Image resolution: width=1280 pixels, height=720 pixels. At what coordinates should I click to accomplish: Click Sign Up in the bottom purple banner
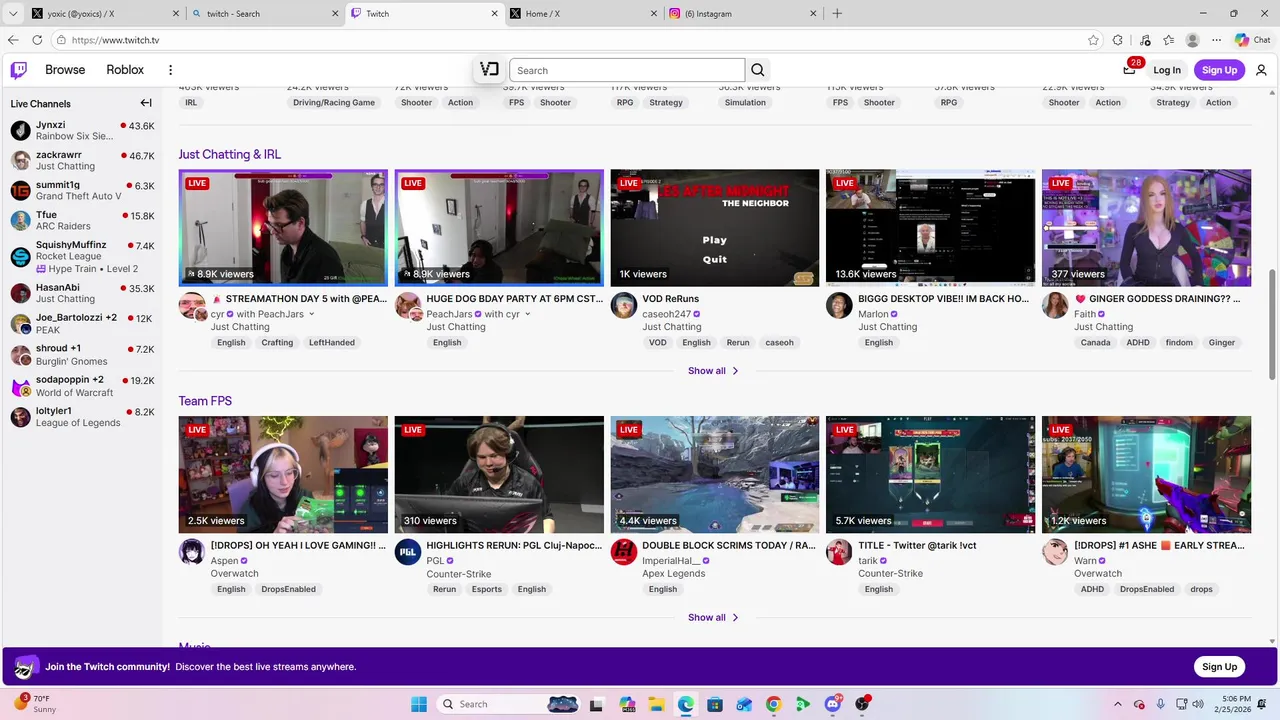tap(1219, 667)
